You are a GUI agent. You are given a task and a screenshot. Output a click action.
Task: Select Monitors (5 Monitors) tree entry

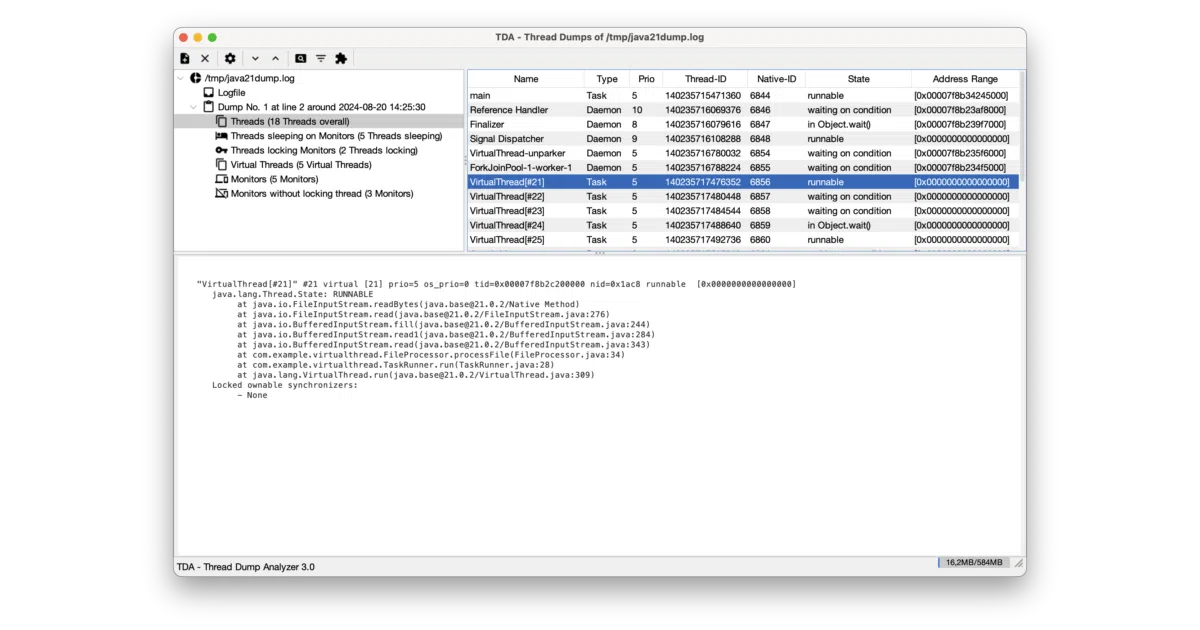click(x=274, y=179)
